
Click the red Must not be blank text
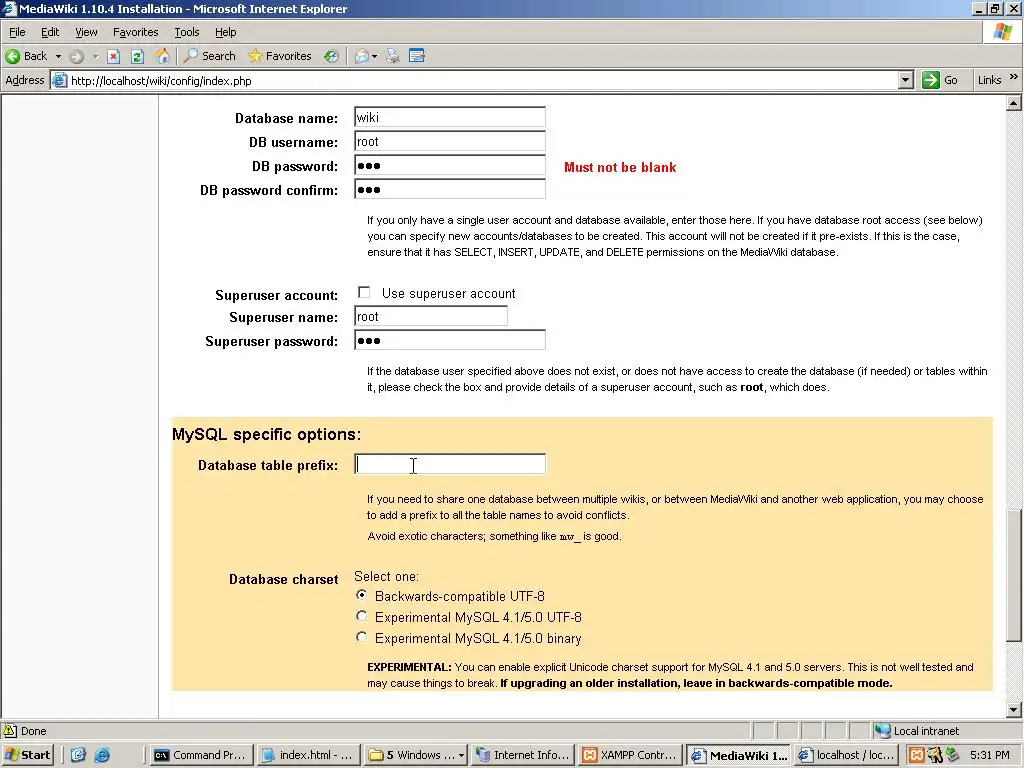point(620,167)
